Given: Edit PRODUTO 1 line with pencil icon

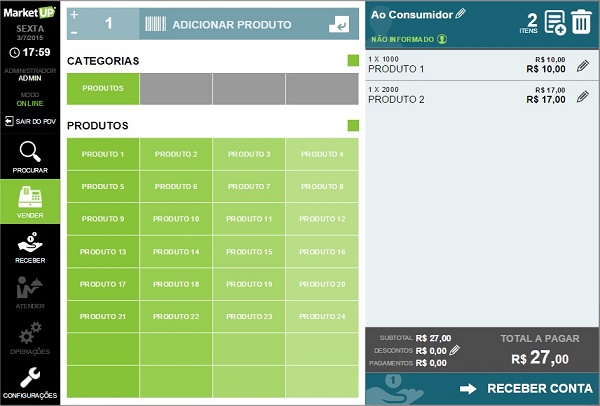Looking at the screenshot, I should [583, 66].
